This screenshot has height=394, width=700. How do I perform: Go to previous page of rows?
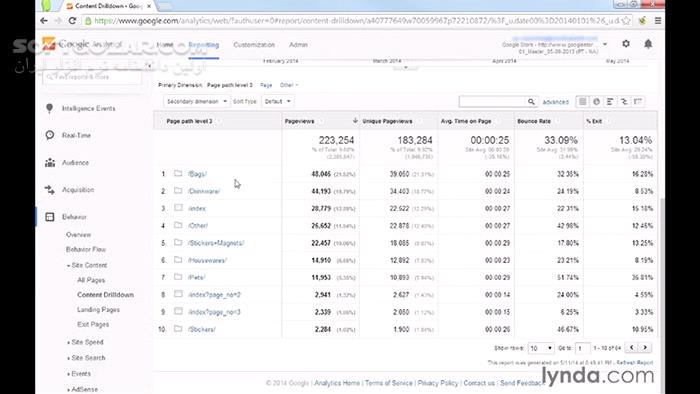(x=632, y=348)
